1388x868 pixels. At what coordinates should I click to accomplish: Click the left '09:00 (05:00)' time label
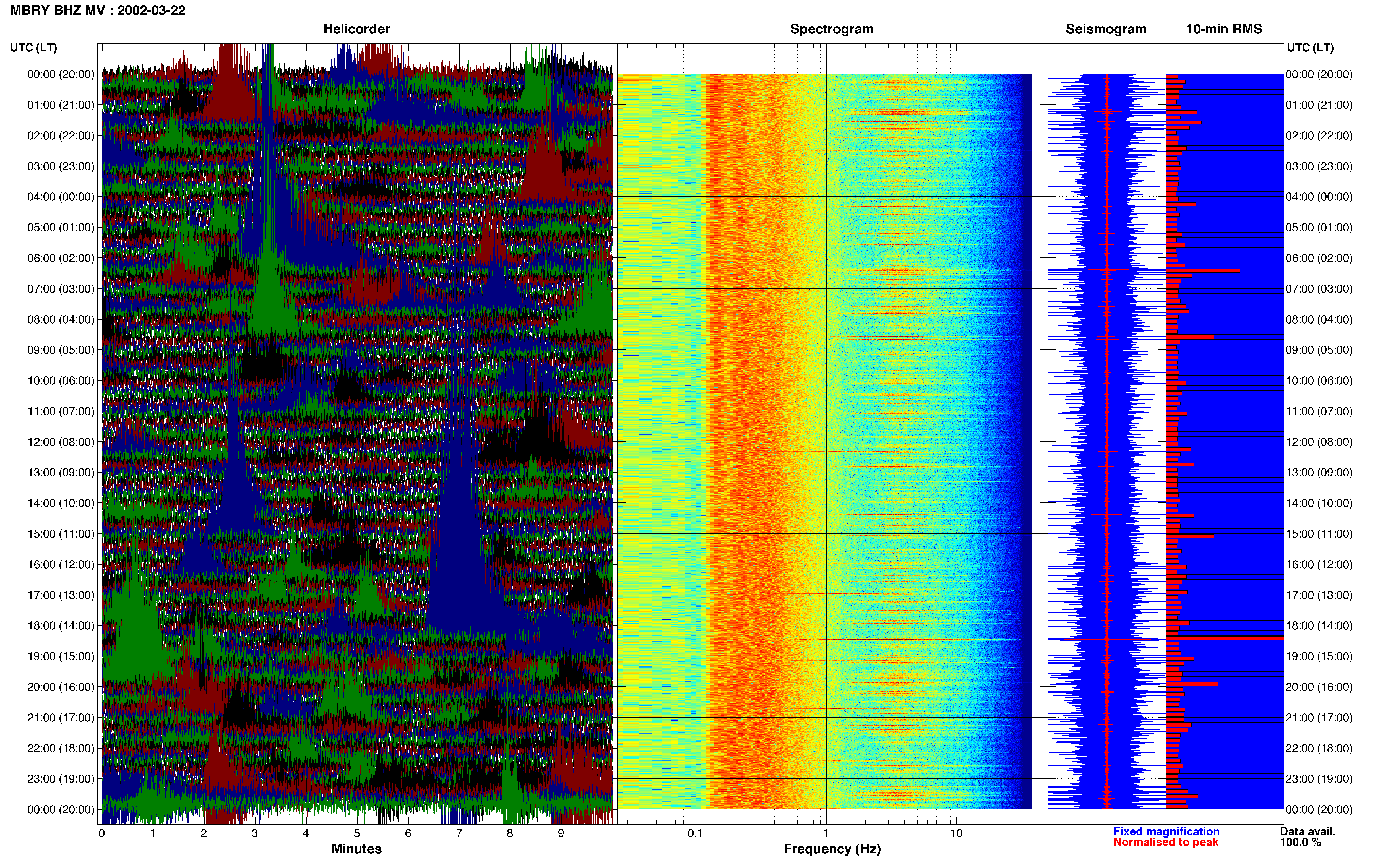coord(61,350)
